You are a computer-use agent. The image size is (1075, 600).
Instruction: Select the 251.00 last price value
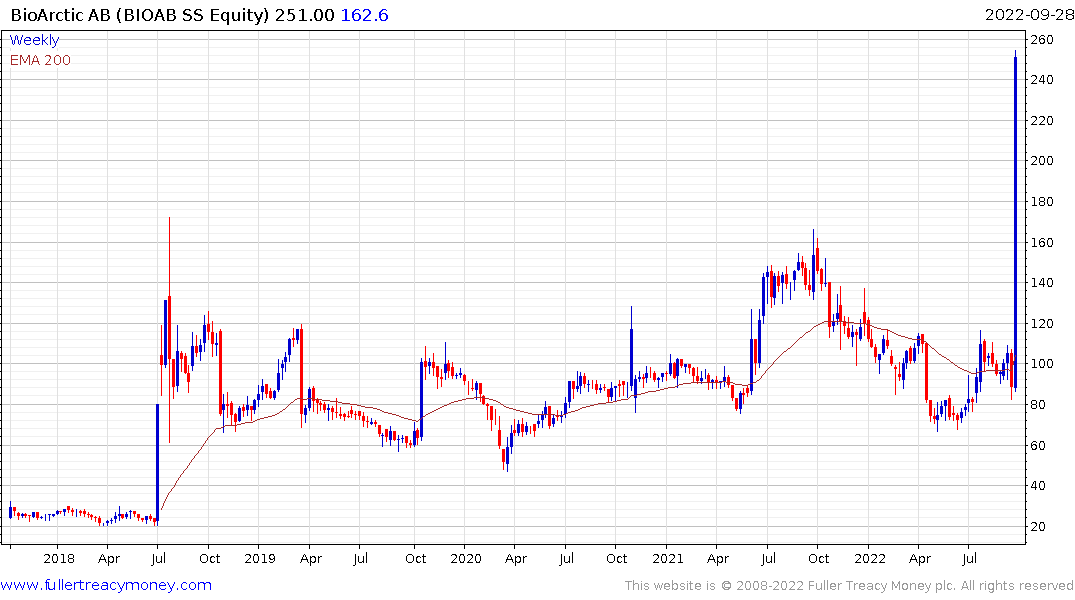coord(304,15)
